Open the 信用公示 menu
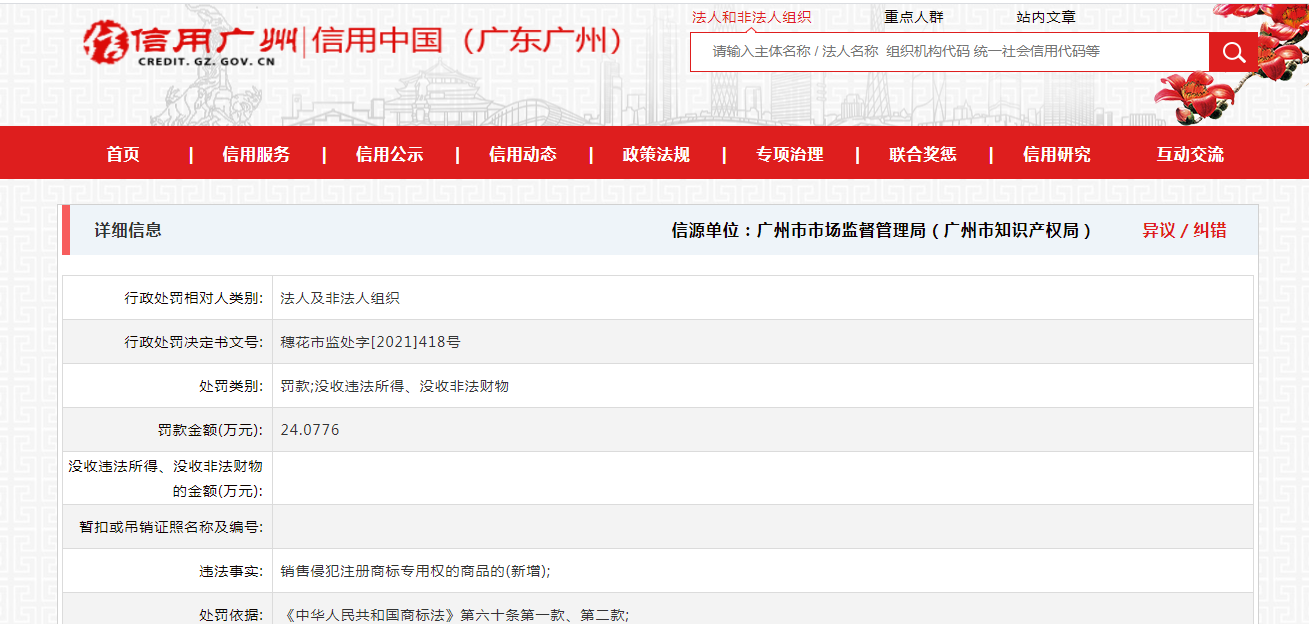The image size is (1309, 624). 389,154
